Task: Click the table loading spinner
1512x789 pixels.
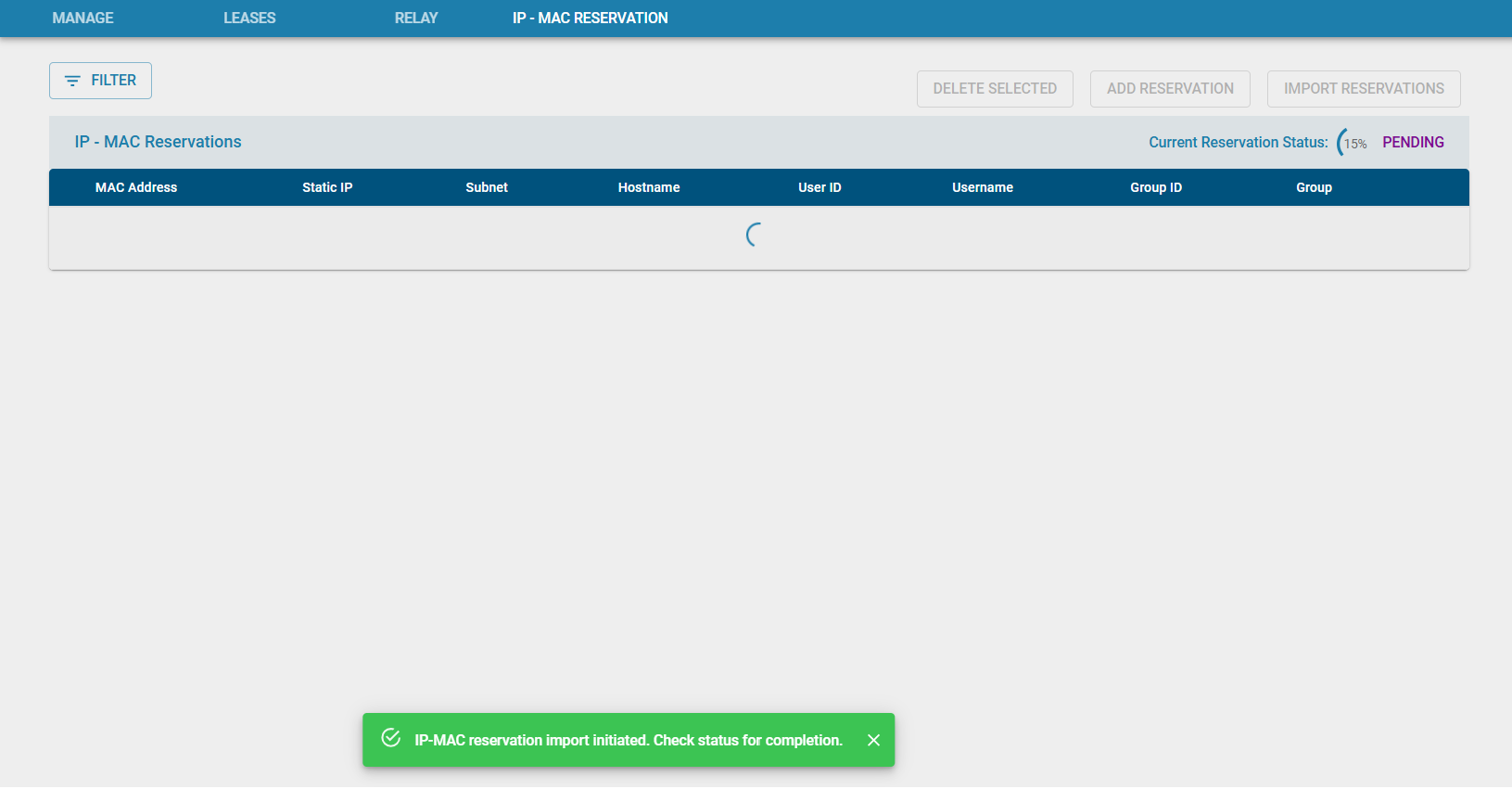Action: [x=755, y=235]
